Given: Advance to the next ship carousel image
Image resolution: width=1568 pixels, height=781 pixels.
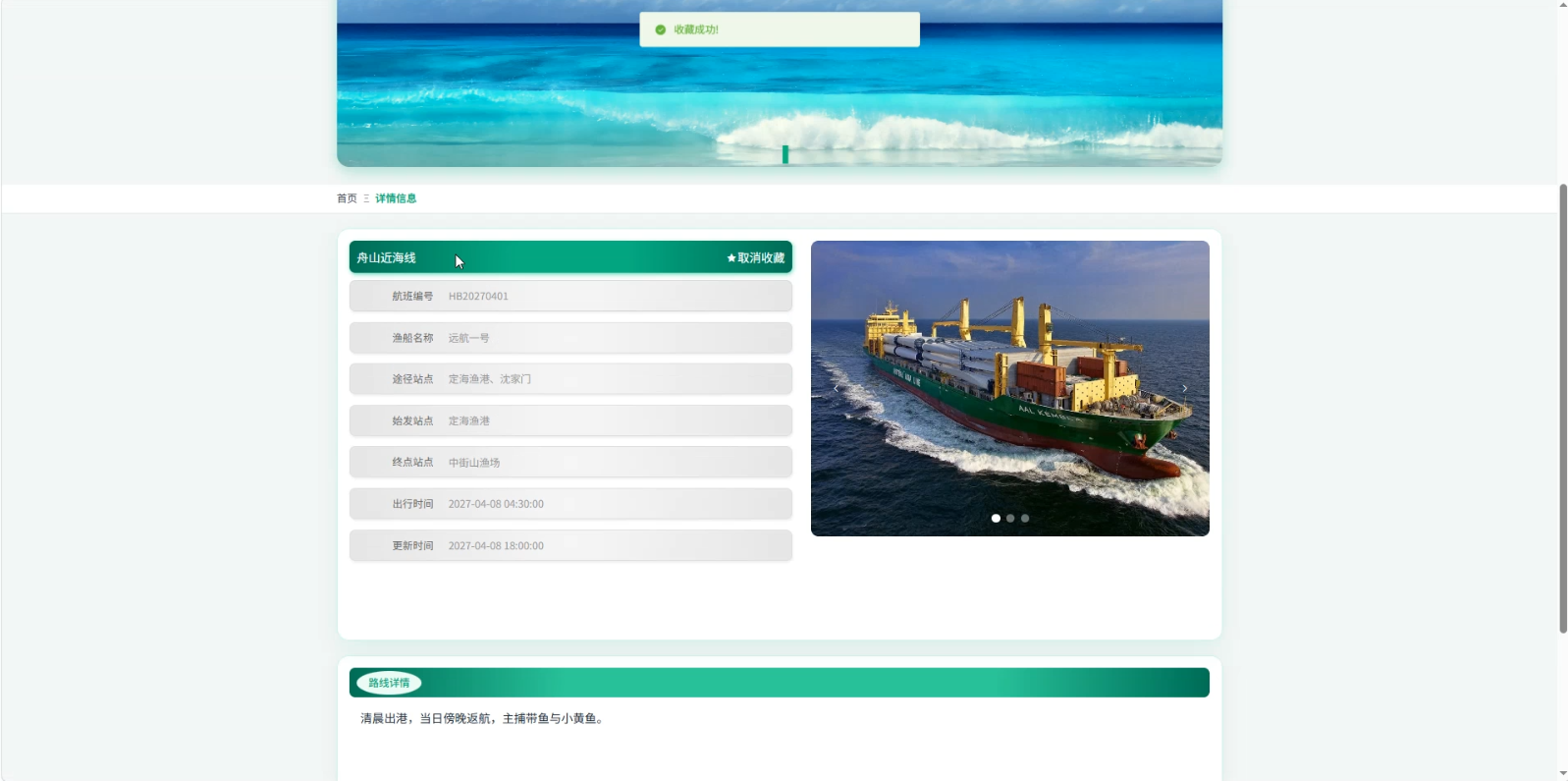Looking at the screenshot, I should pos(1185,388).
